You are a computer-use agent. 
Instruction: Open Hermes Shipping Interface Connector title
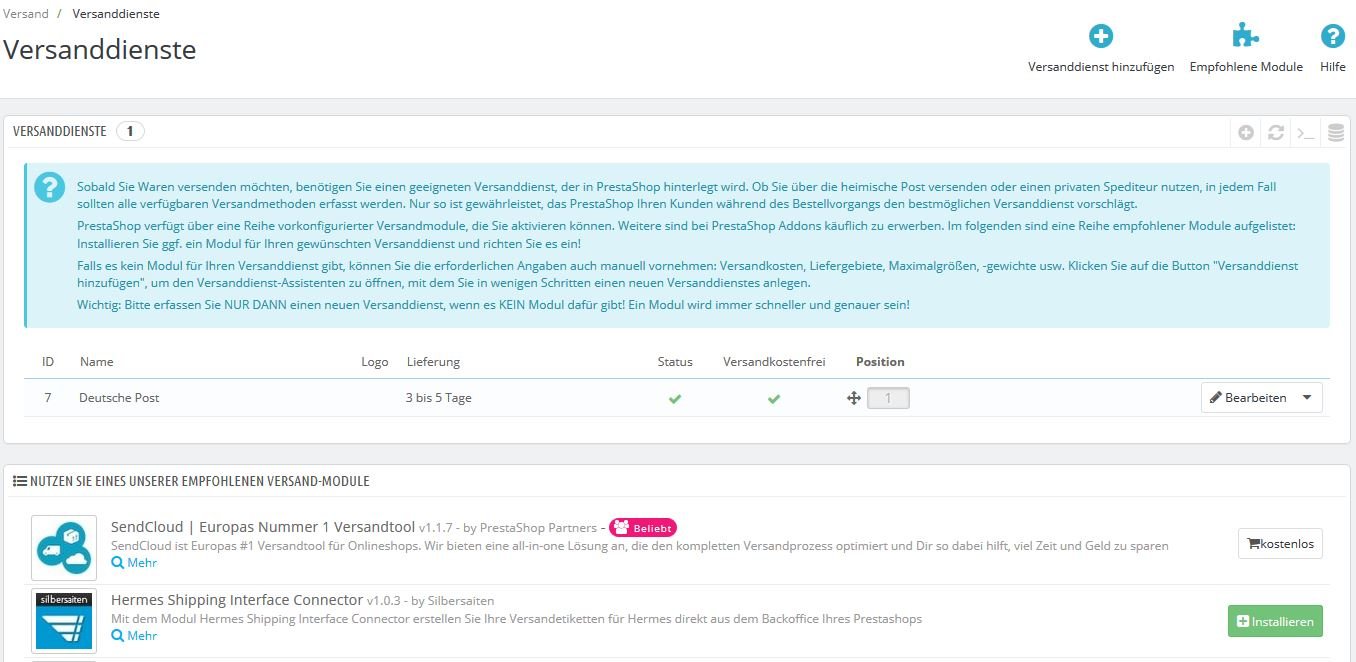pyautogui.click(x=236, y=600)
